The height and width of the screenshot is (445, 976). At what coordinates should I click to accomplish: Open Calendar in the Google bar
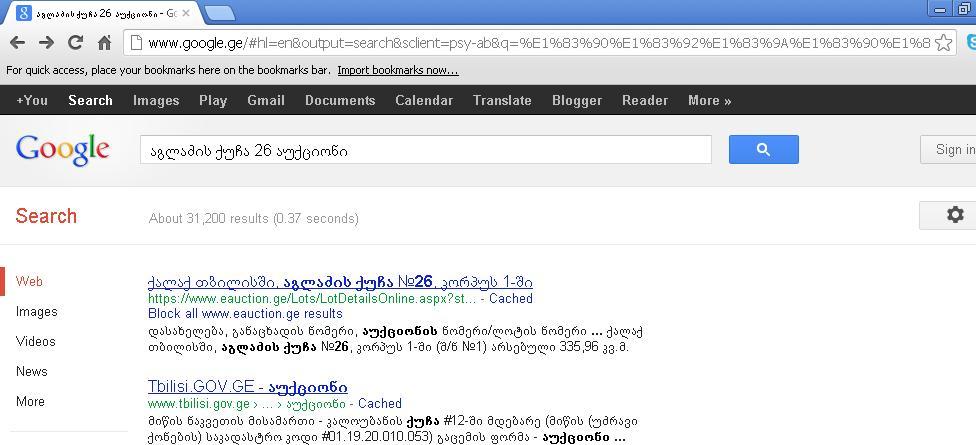(424, 100)
